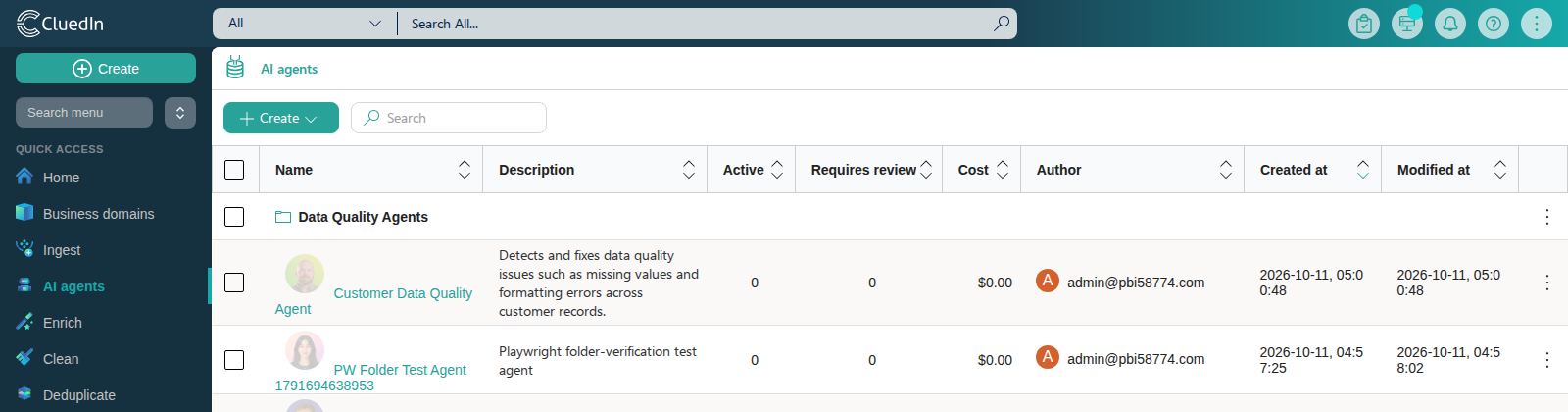Click the Data Quality Agents folder icon
1568x412 pixels.
283,217
